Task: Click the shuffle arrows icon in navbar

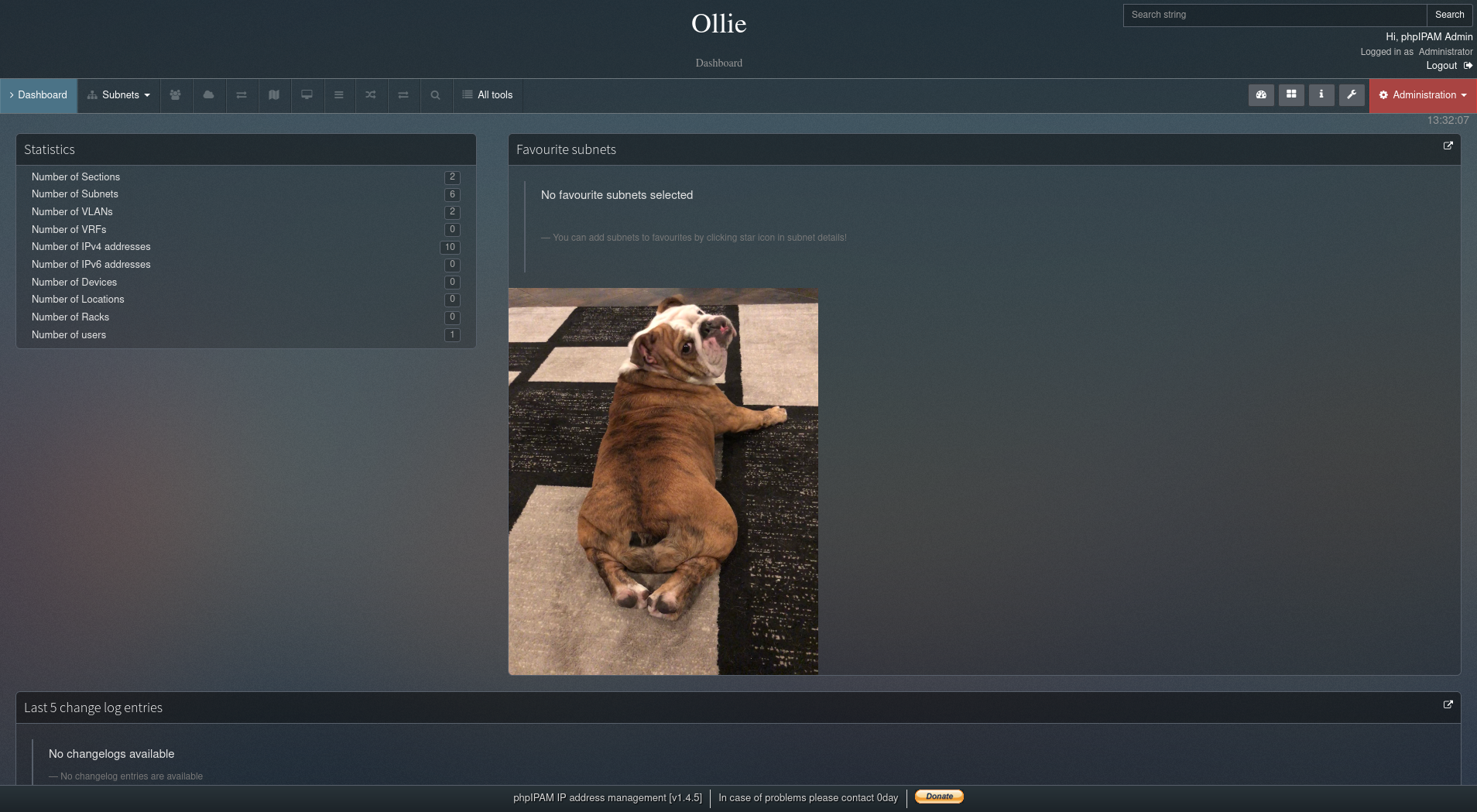Action: point(371,95)
